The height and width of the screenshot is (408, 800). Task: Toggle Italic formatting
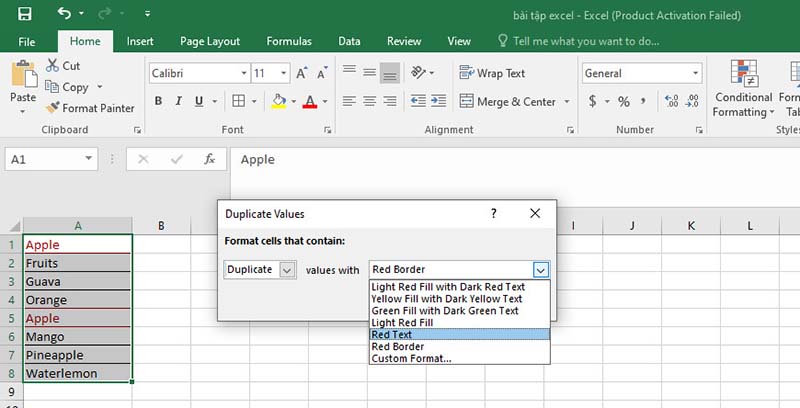(x=179, y=101)
